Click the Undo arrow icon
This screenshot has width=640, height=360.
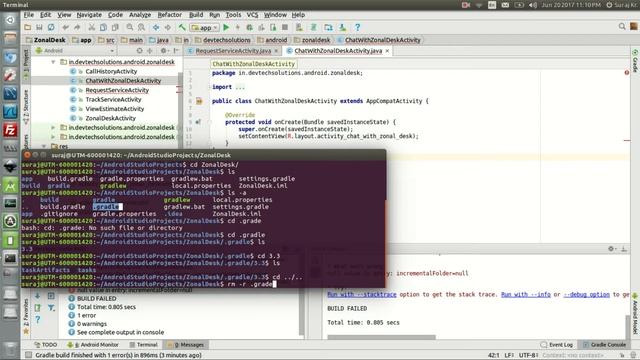point(65,27)
